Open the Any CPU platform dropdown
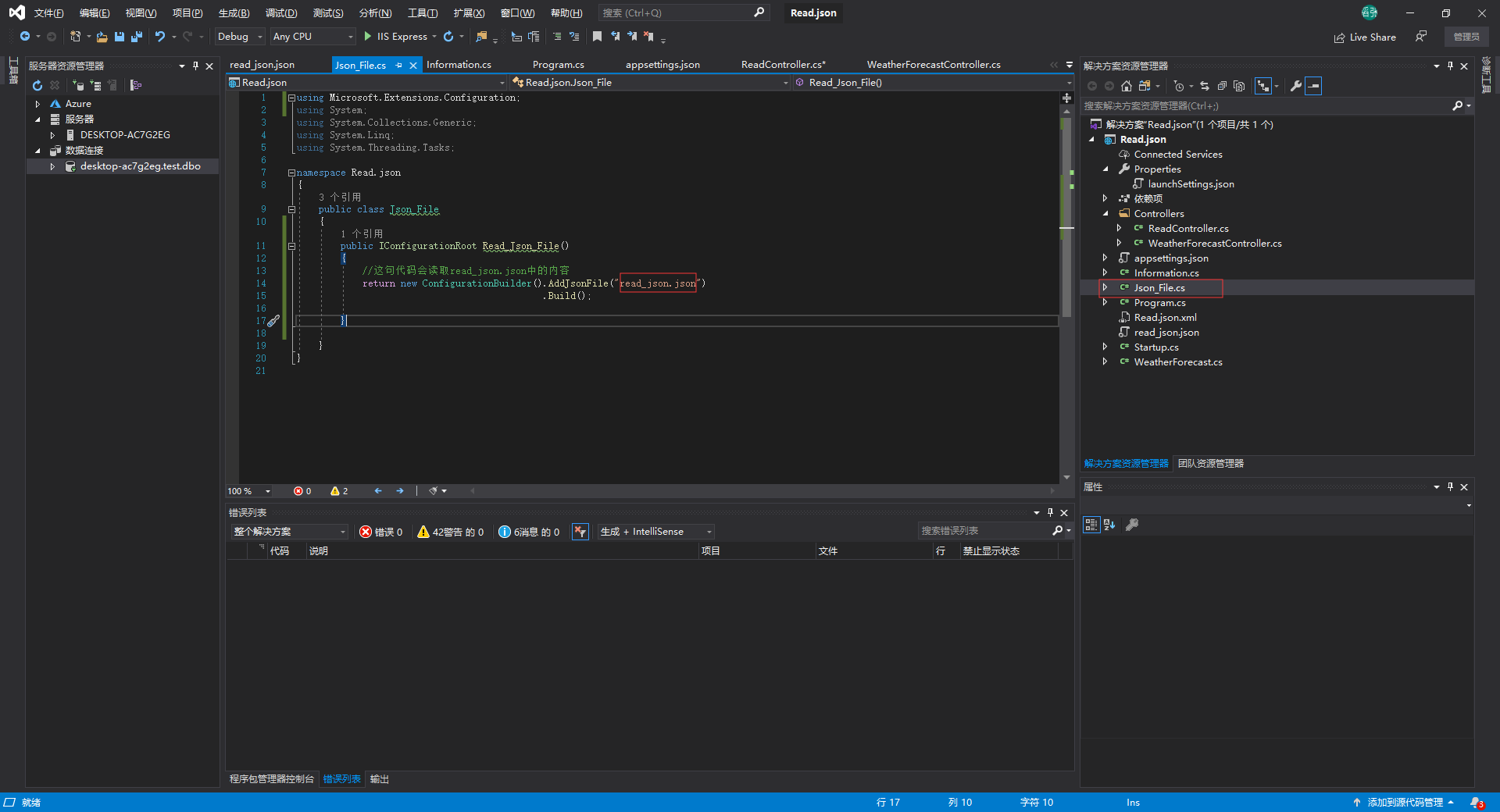The height and width of the screenshot is (812, 1500). click(312, 37)
